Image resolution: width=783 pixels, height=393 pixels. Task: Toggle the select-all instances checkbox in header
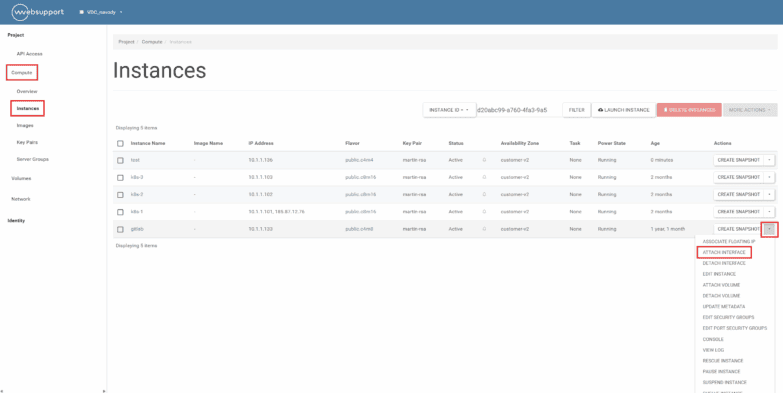120,143
